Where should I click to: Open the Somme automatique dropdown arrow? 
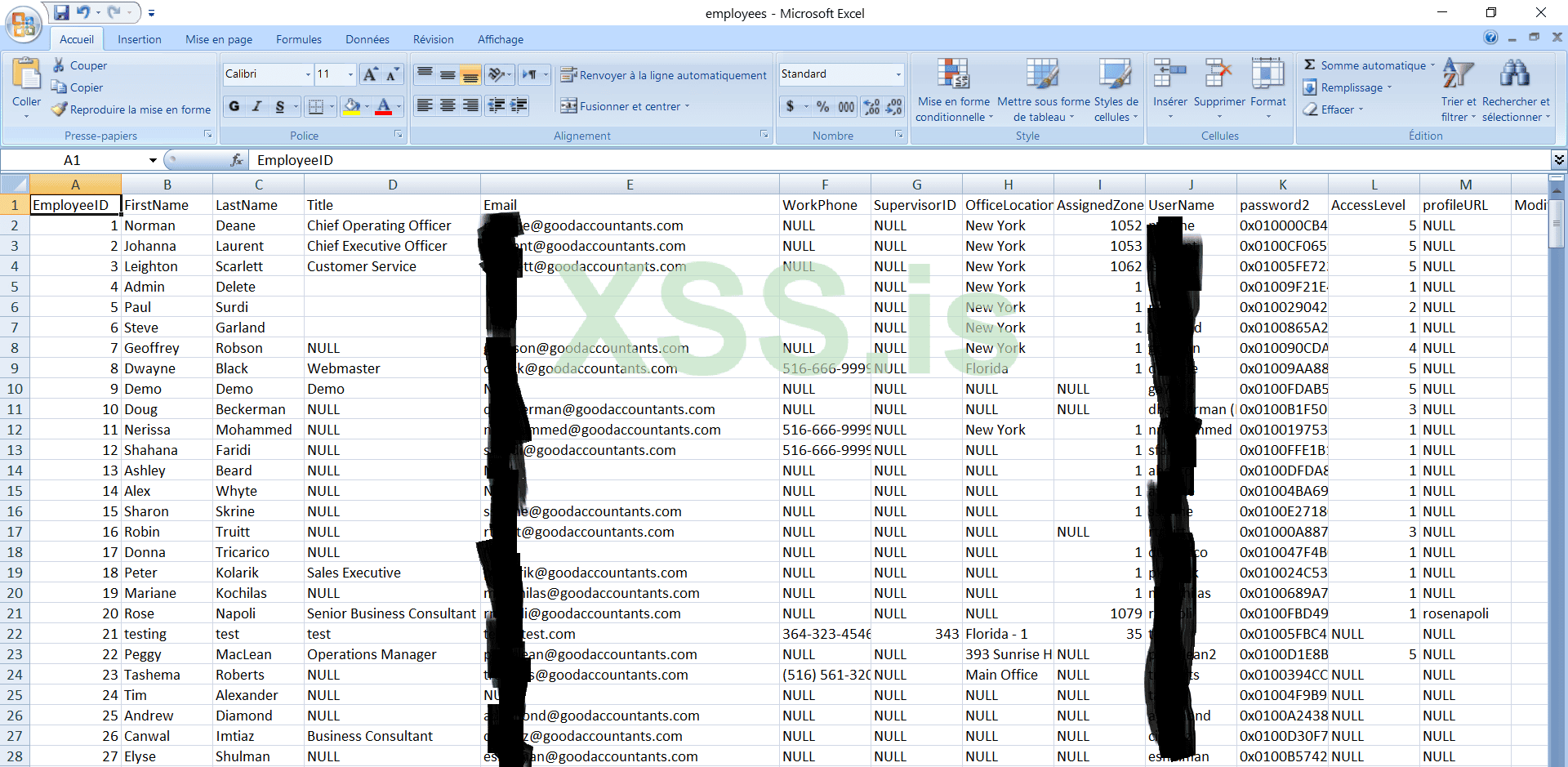tap(1432, 65)
